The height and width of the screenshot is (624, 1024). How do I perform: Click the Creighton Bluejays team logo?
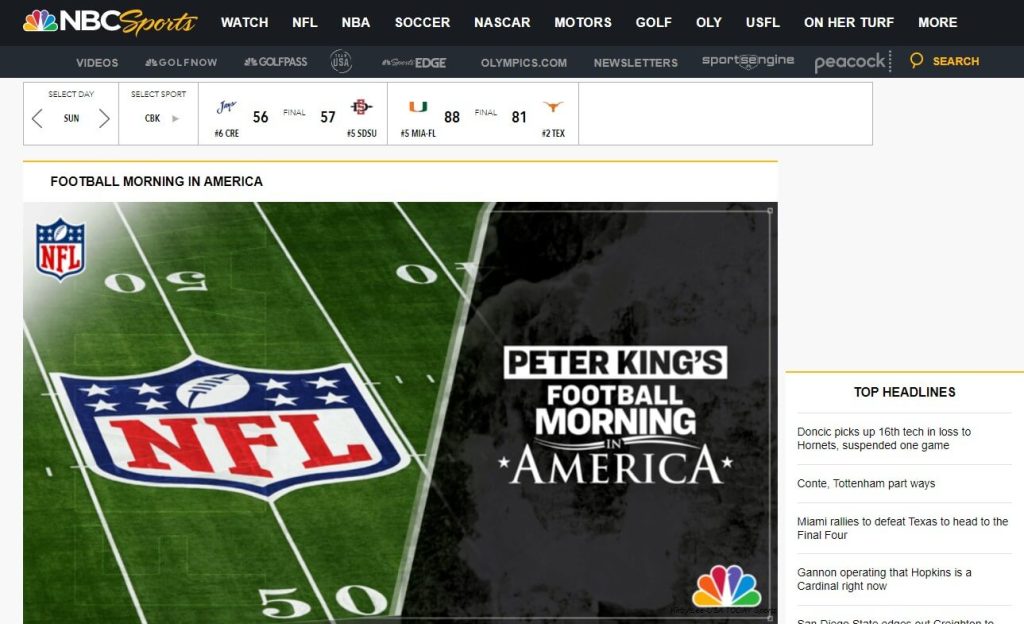pos(227,106)
